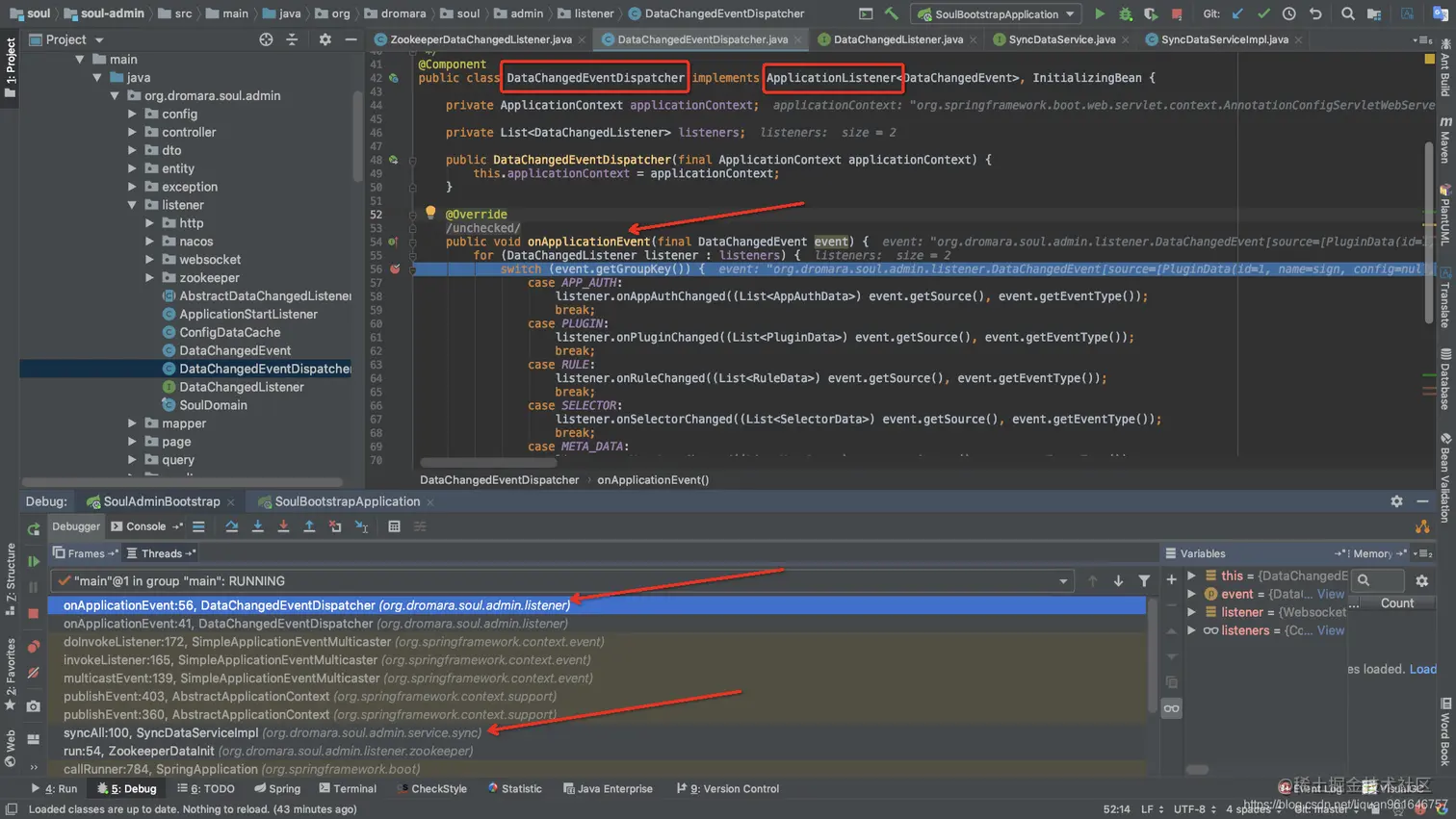Click the Git rollback icon
1456x819 pixels.
1315,14
